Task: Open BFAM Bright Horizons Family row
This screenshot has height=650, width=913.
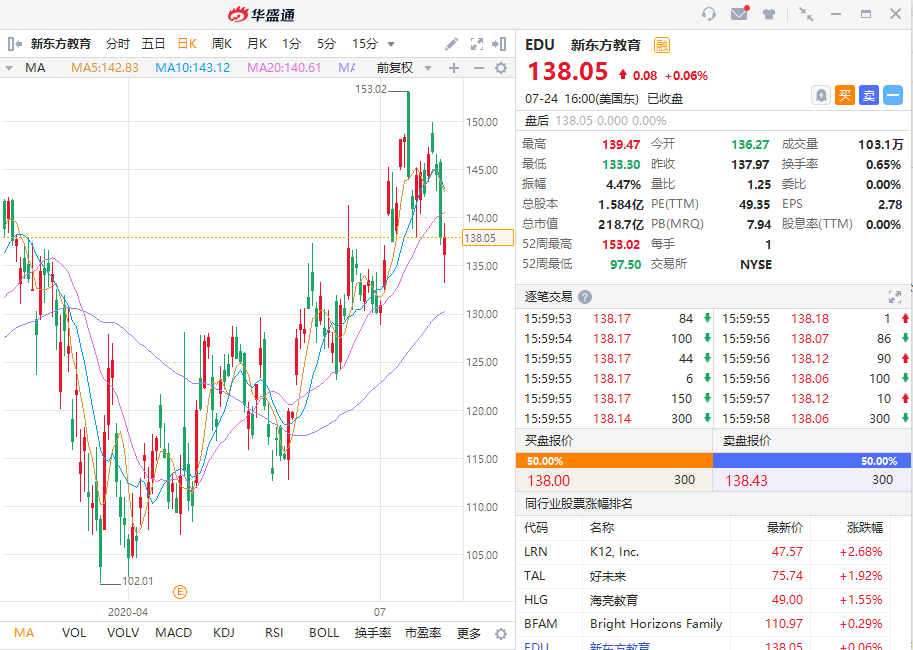Action: click(x=704, y=624)
